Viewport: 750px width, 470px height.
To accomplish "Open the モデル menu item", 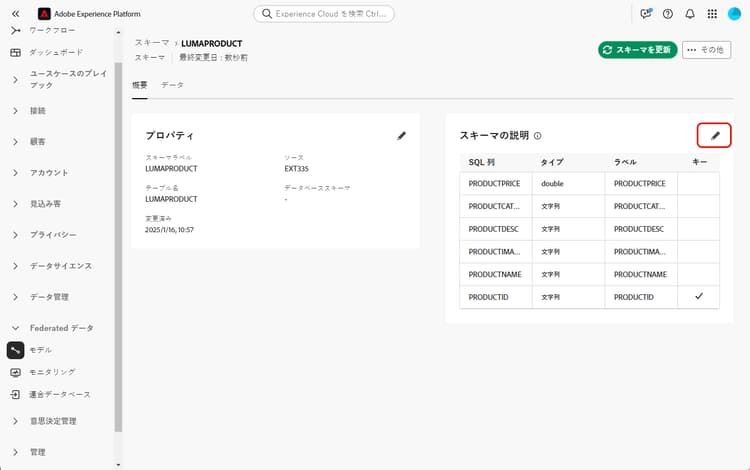I will [41, 350].
